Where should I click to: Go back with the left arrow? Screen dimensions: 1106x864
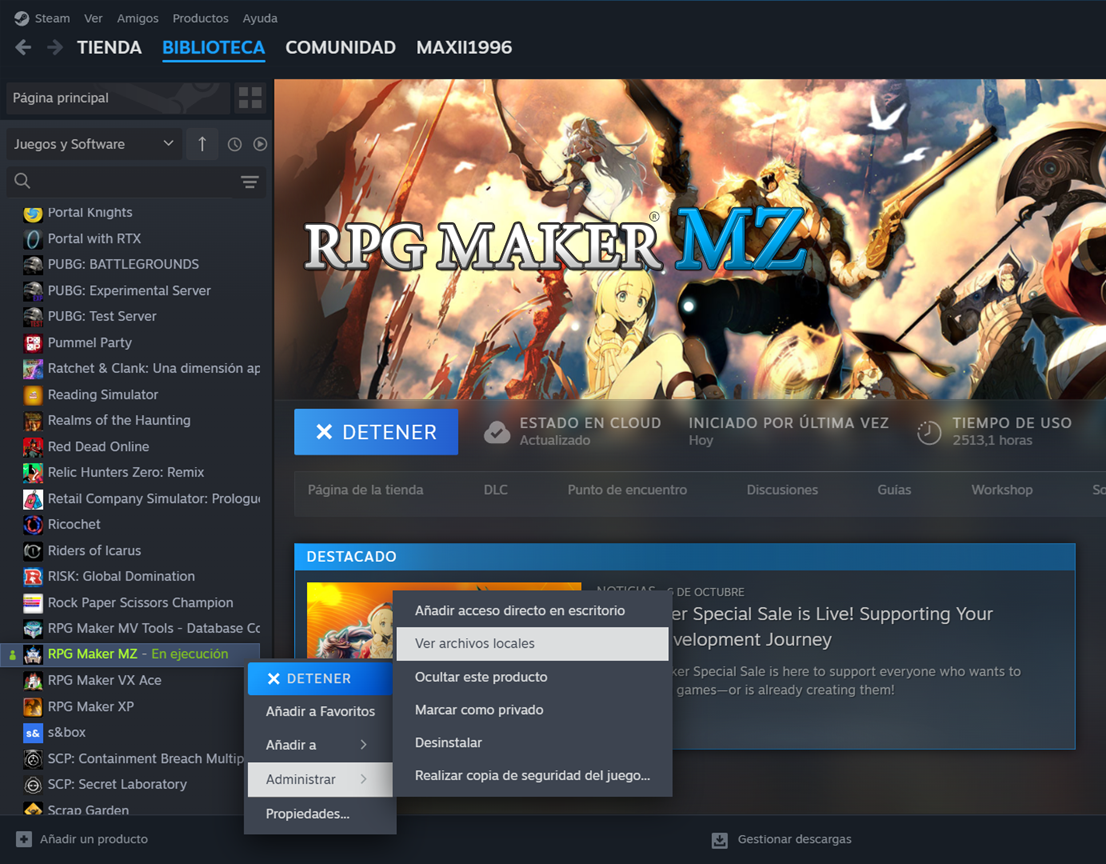(23, 47)
